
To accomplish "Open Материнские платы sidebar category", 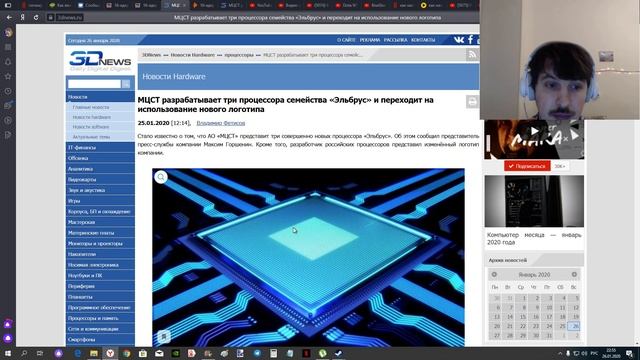I will click(x=100, y=233).
